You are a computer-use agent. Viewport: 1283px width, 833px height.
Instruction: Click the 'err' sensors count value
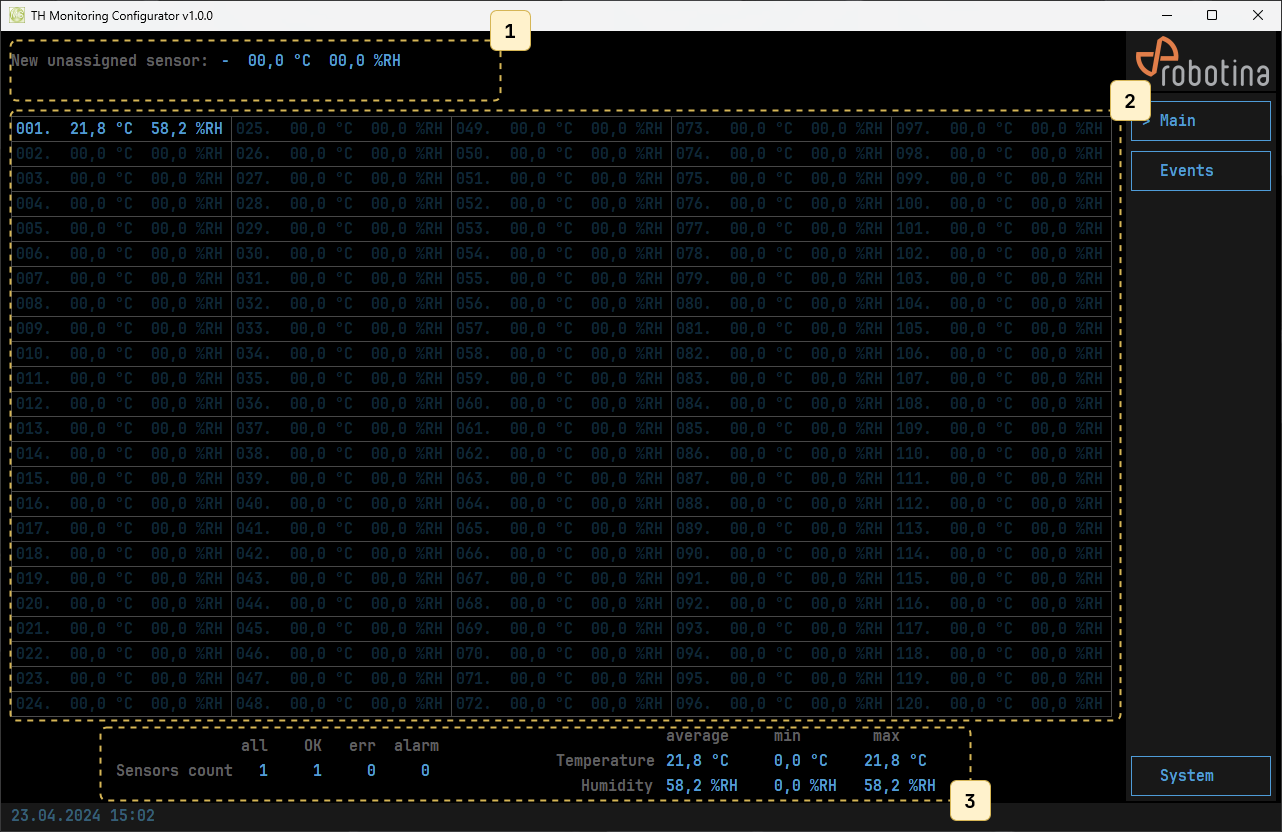coord(371,771)
